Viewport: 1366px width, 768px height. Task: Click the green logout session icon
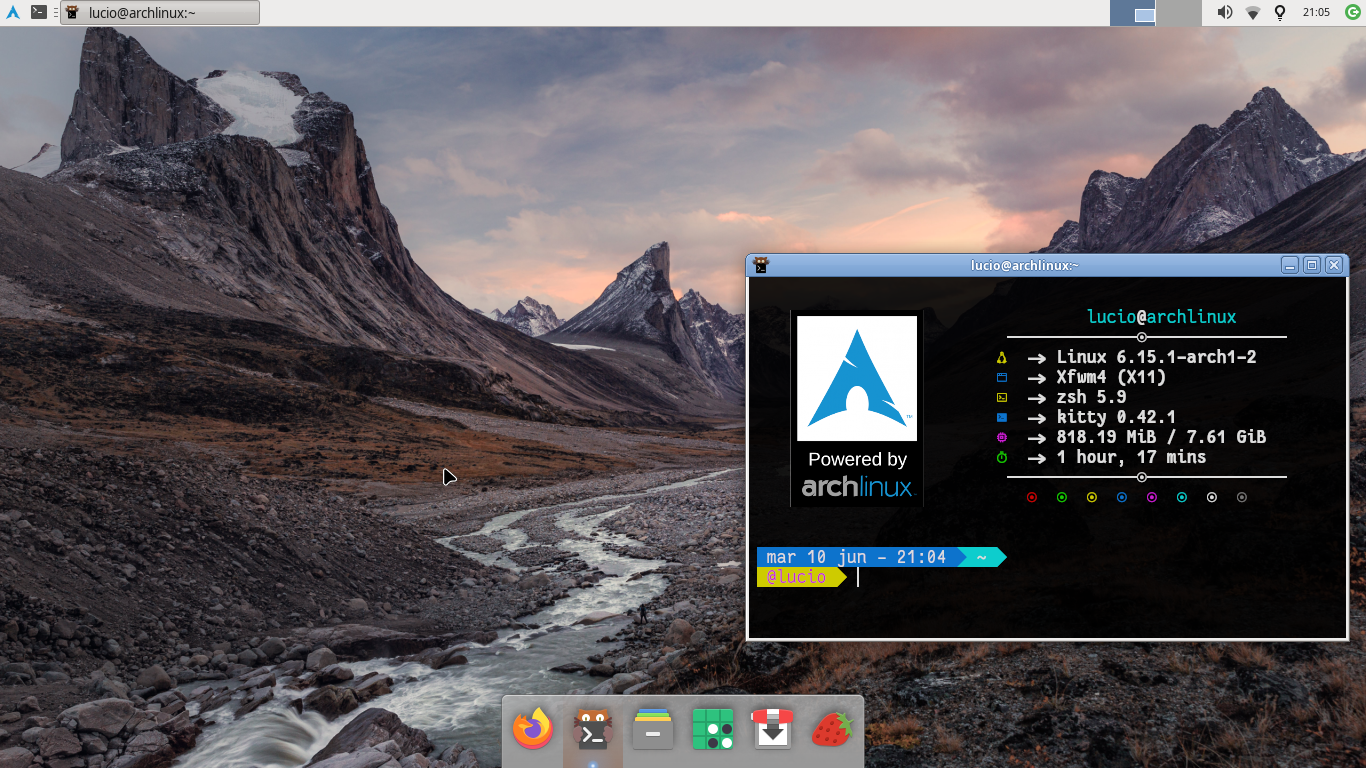[x=1352, y=12]
